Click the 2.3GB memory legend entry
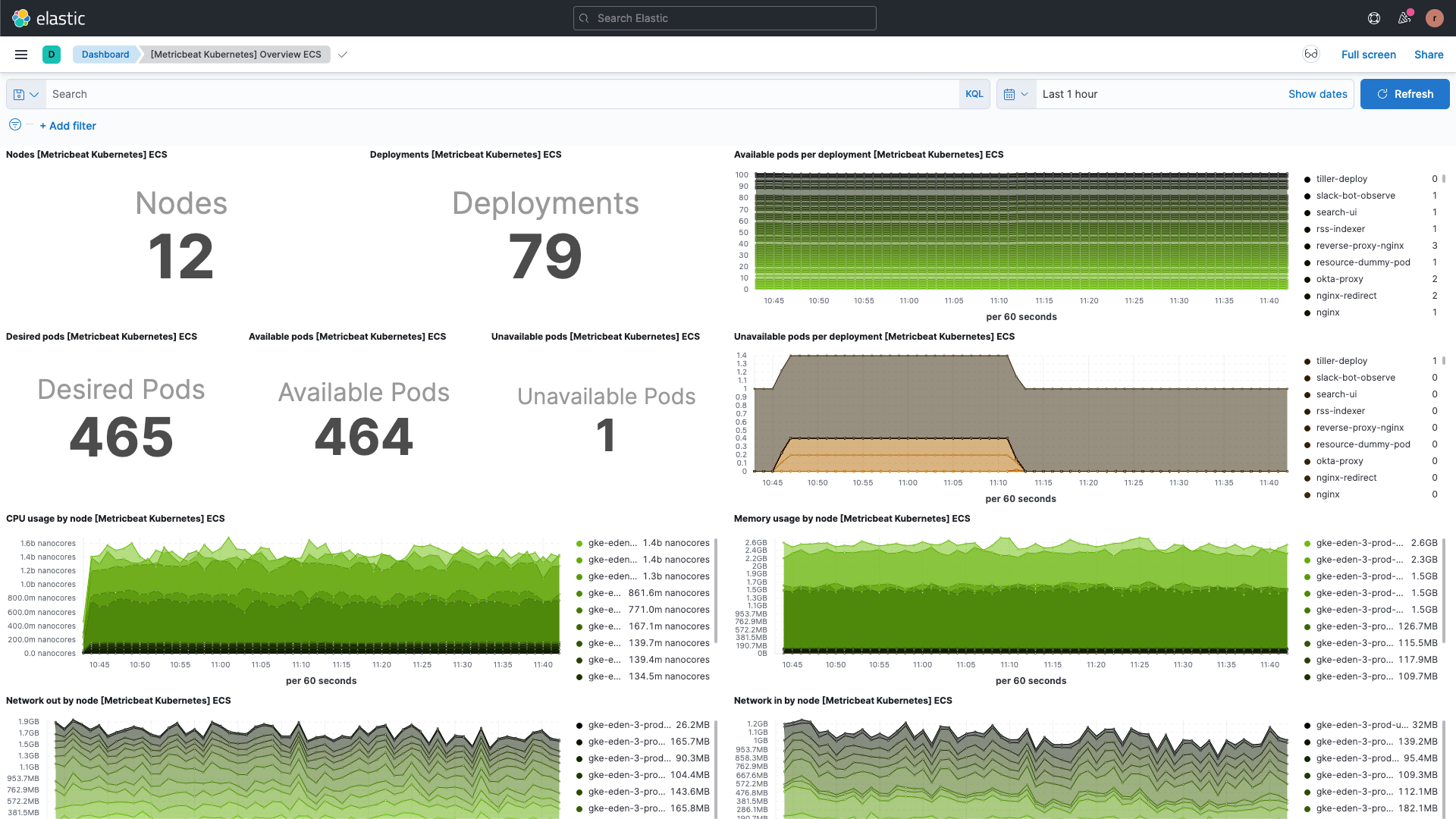The height and width of the screenshot is (819, 1456). click(1371, 560)
